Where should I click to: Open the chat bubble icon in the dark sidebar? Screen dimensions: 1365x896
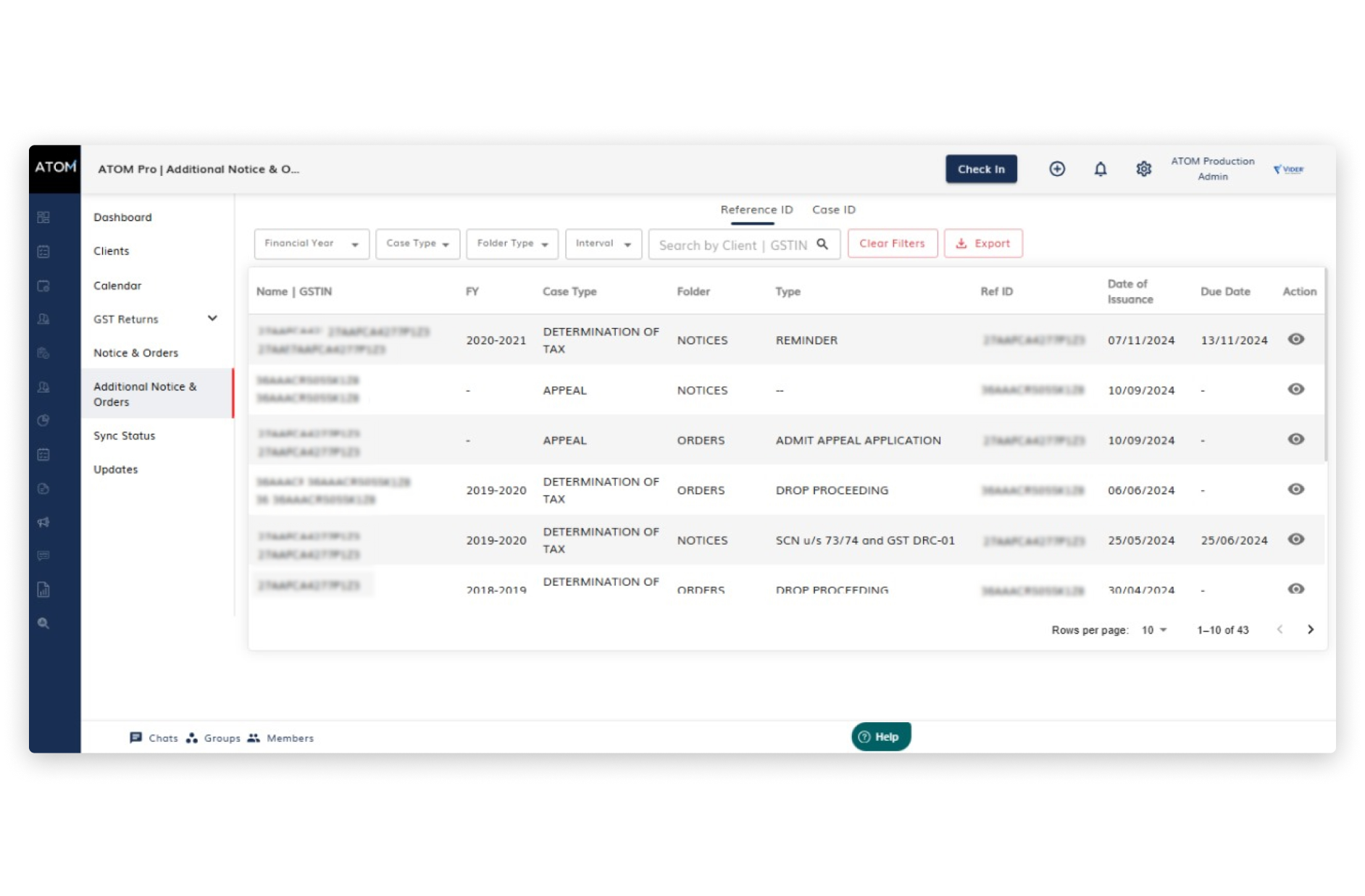coord(43,556)
